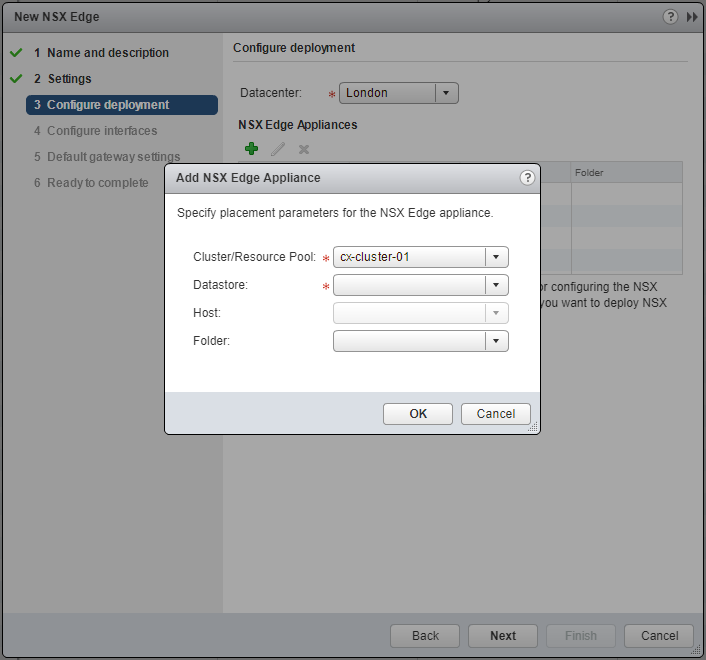Go to Name and description step
This screenshot has width=706, height=660.
click(107, 53)
